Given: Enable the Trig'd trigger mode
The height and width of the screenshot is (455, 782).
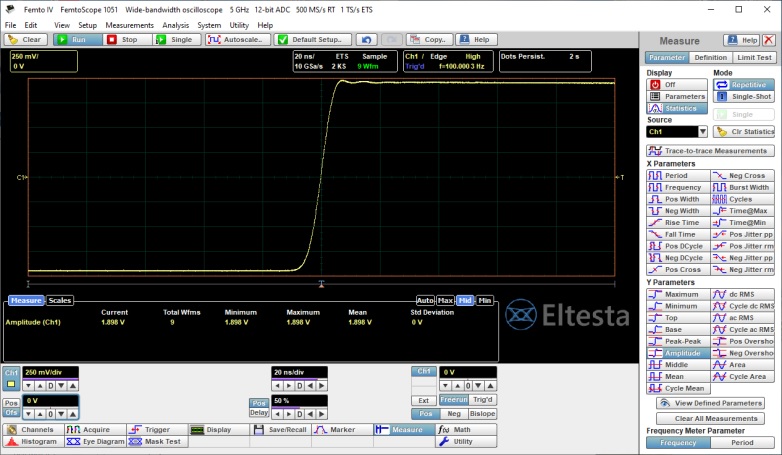Looking at the screenshot, I should click(x=481, y=400).
